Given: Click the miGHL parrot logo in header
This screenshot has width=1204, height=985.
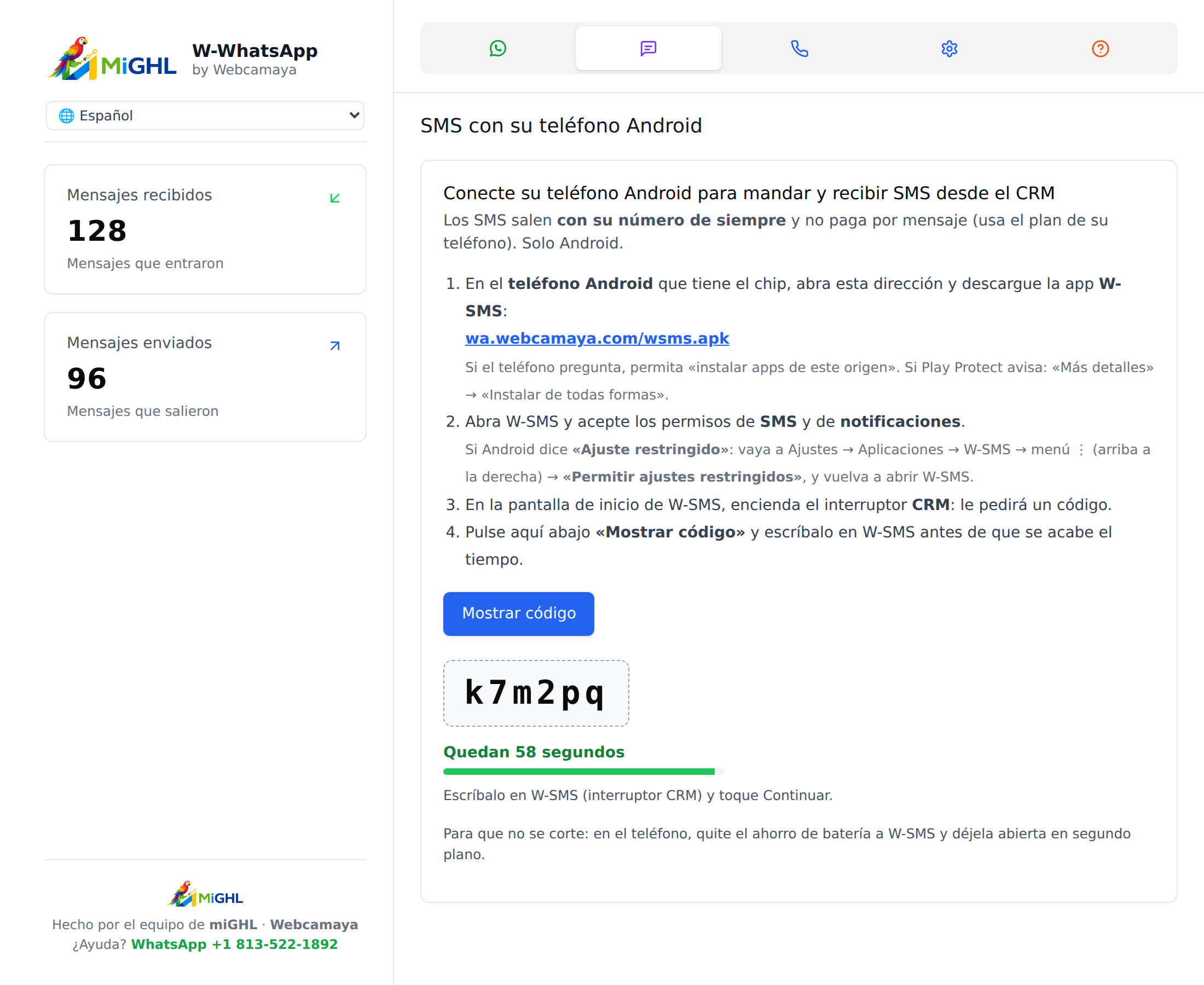Looking at the screenshot, I should [112, 59].
